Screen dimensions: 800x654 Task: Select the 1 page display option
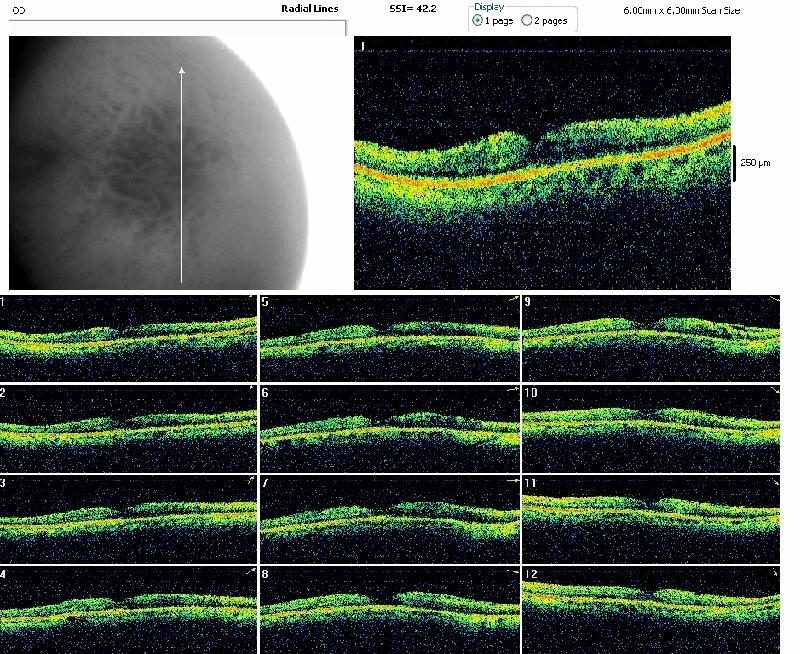point(477,21)
